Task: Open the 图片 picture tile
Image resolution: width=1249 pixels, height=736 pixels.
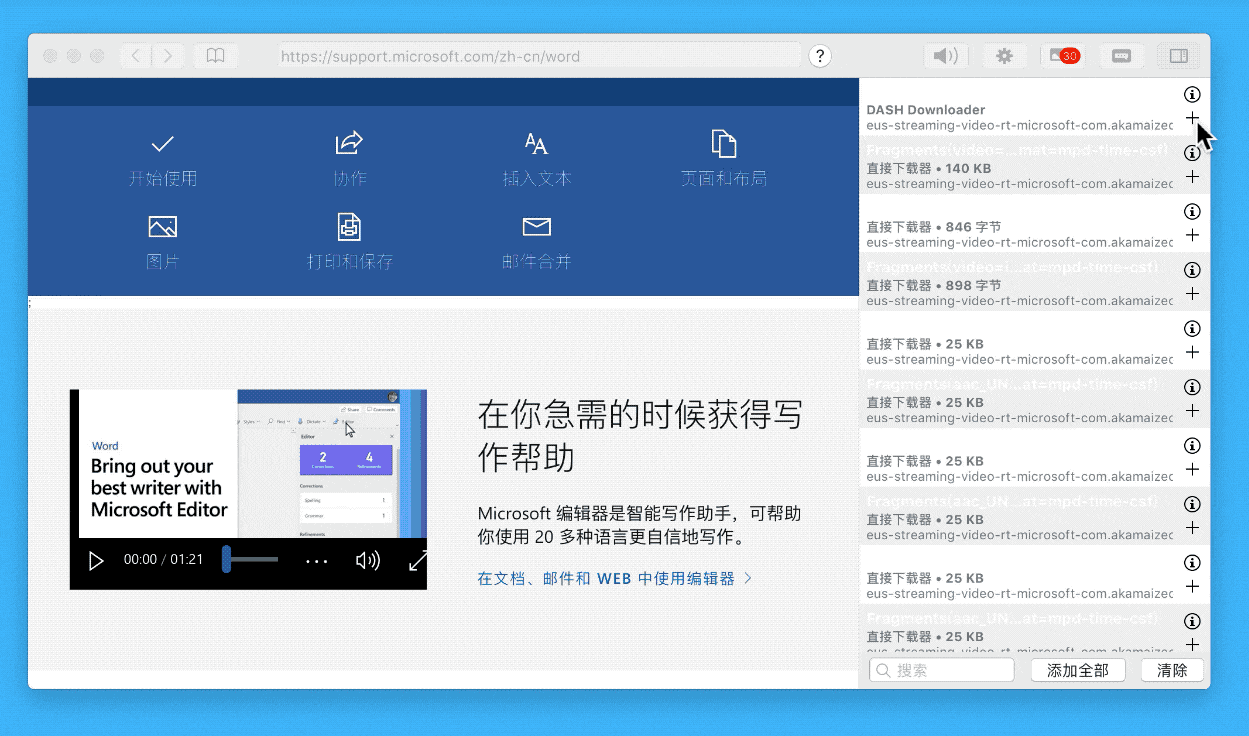Action: [x=163, y=243]
